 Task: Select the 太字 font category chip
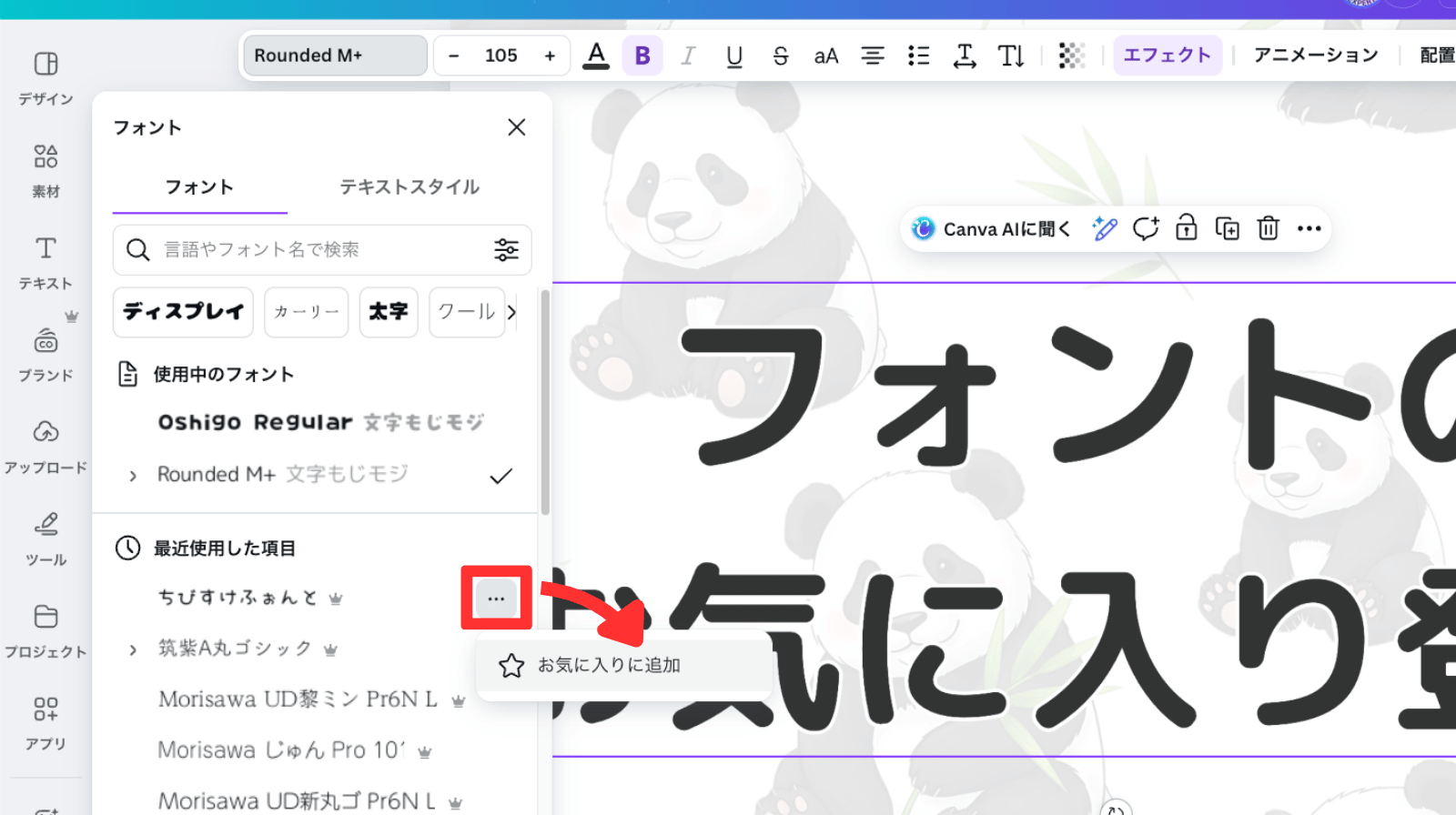(389, 312)
